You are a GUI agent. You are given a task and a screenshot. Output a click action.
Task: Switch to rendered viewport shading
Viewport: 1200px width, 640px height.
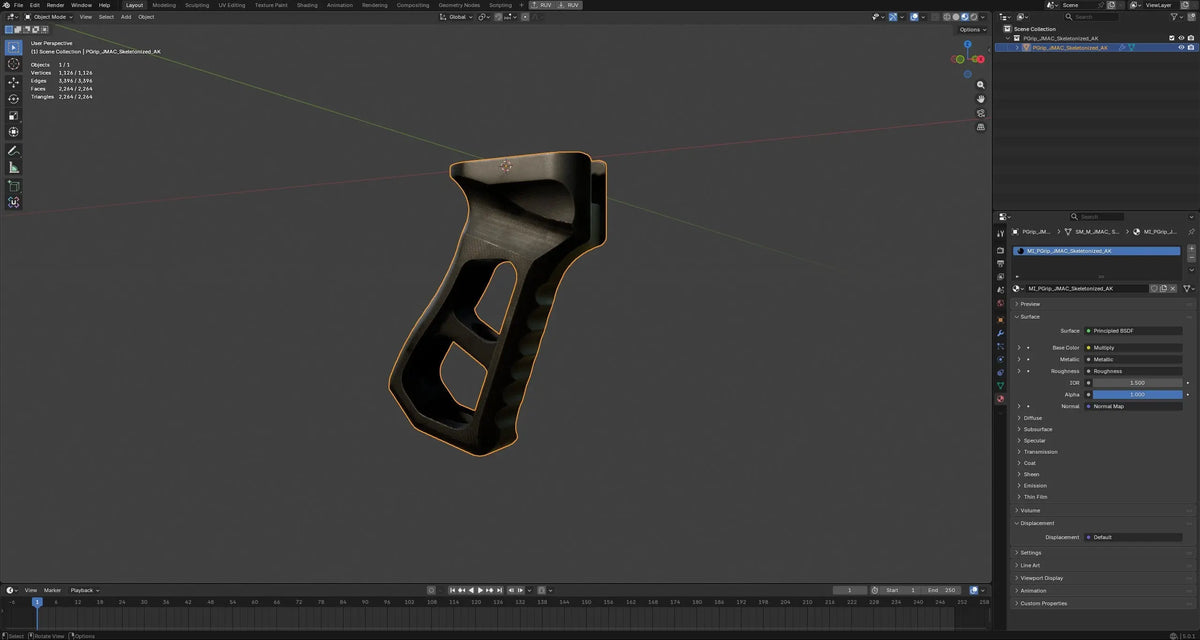(974, 17)
